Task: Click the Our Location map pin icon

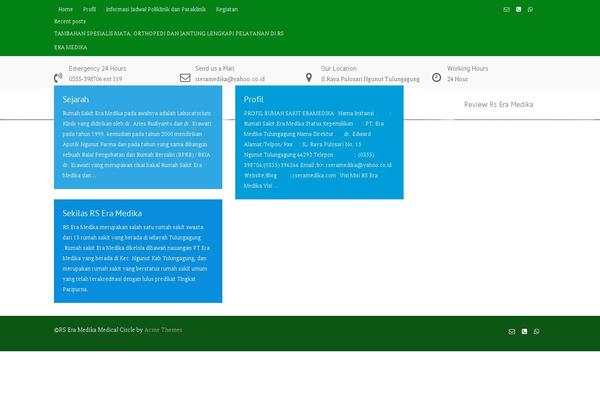Action: (x=309, y=78)
